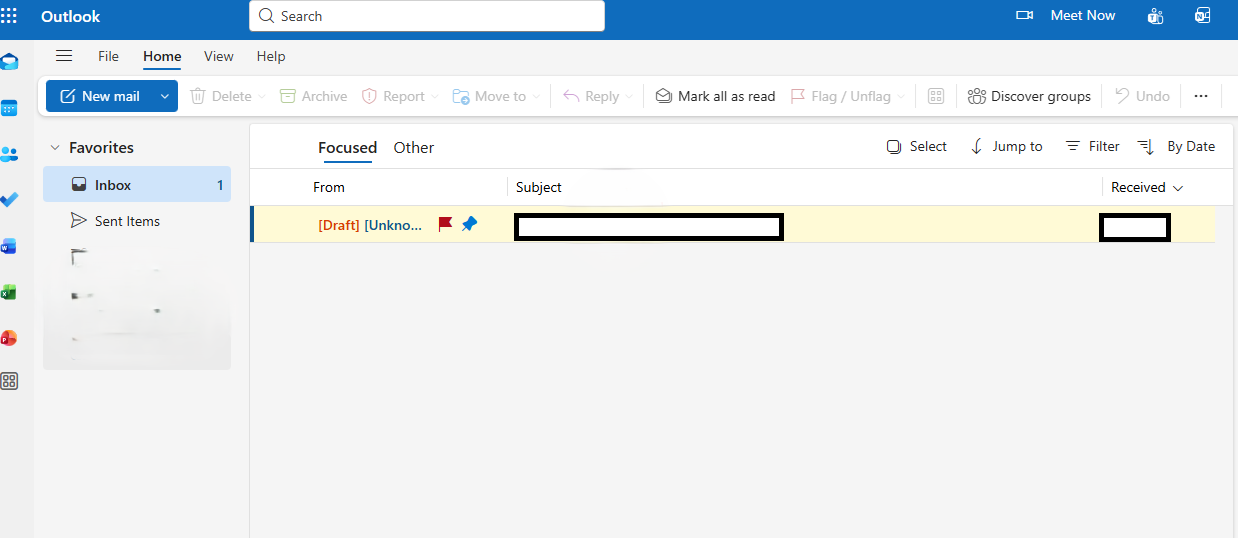Screen dimensions: 1238x538
Task: Expand the Delete options dropdown arrow
Action: click(x=262, y=97)
